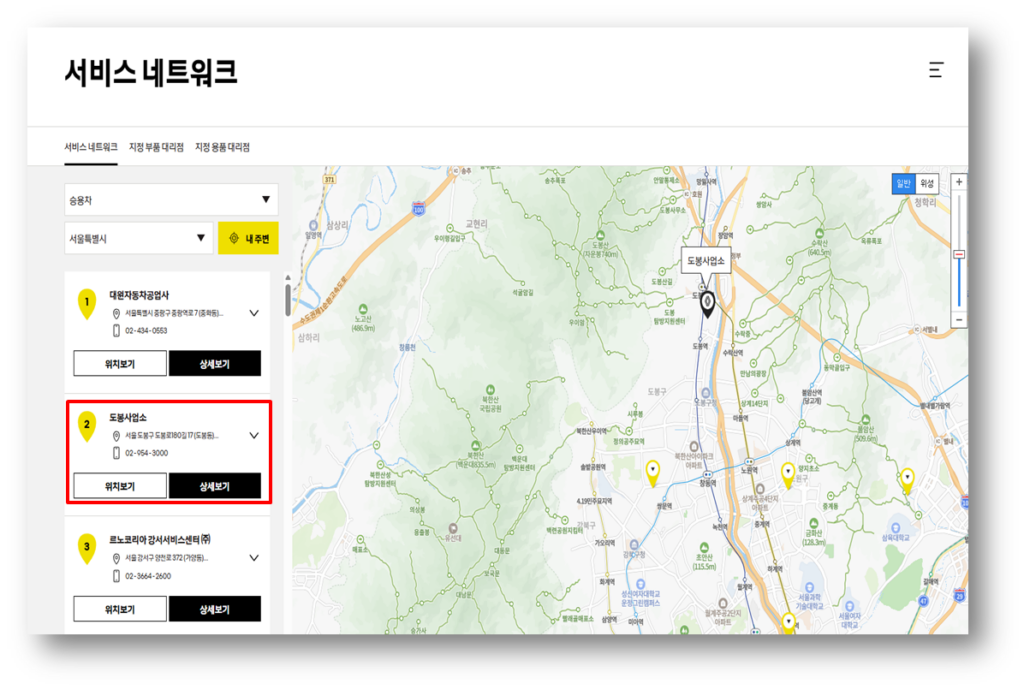This screenshot has height=690, width=1024.
Task: Expand the chevron on the 도봉사업소 list entry
Action: pyautogui.click(x=255, y=435)
